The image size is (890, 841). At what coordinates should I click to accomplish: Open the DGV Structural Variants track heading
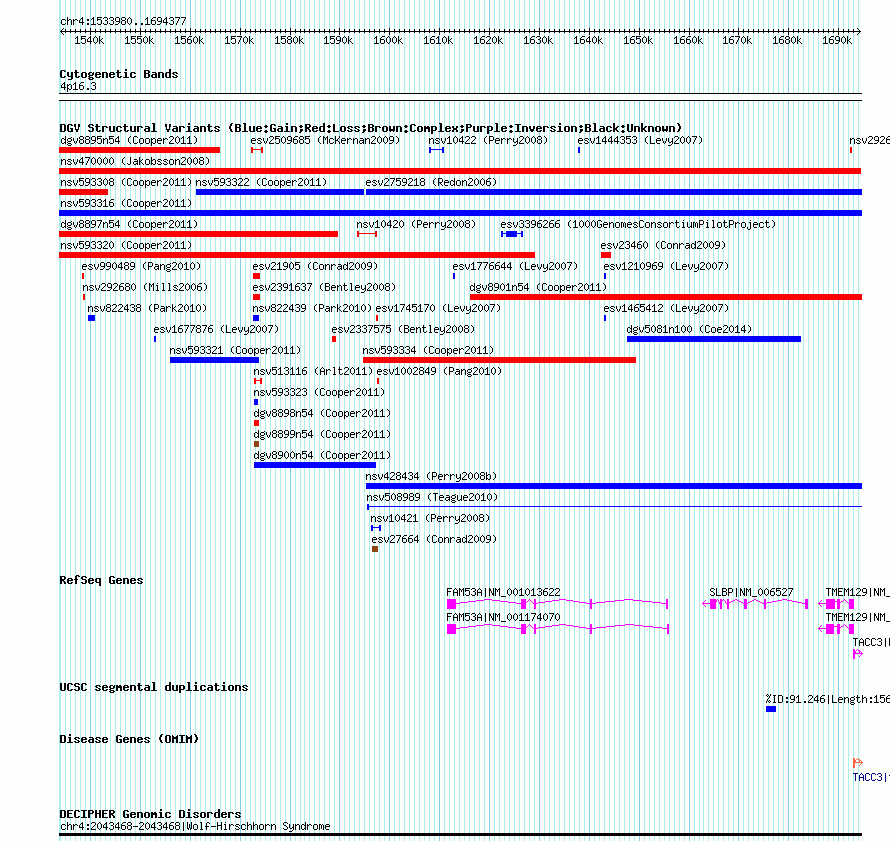(x=371, y=128)
